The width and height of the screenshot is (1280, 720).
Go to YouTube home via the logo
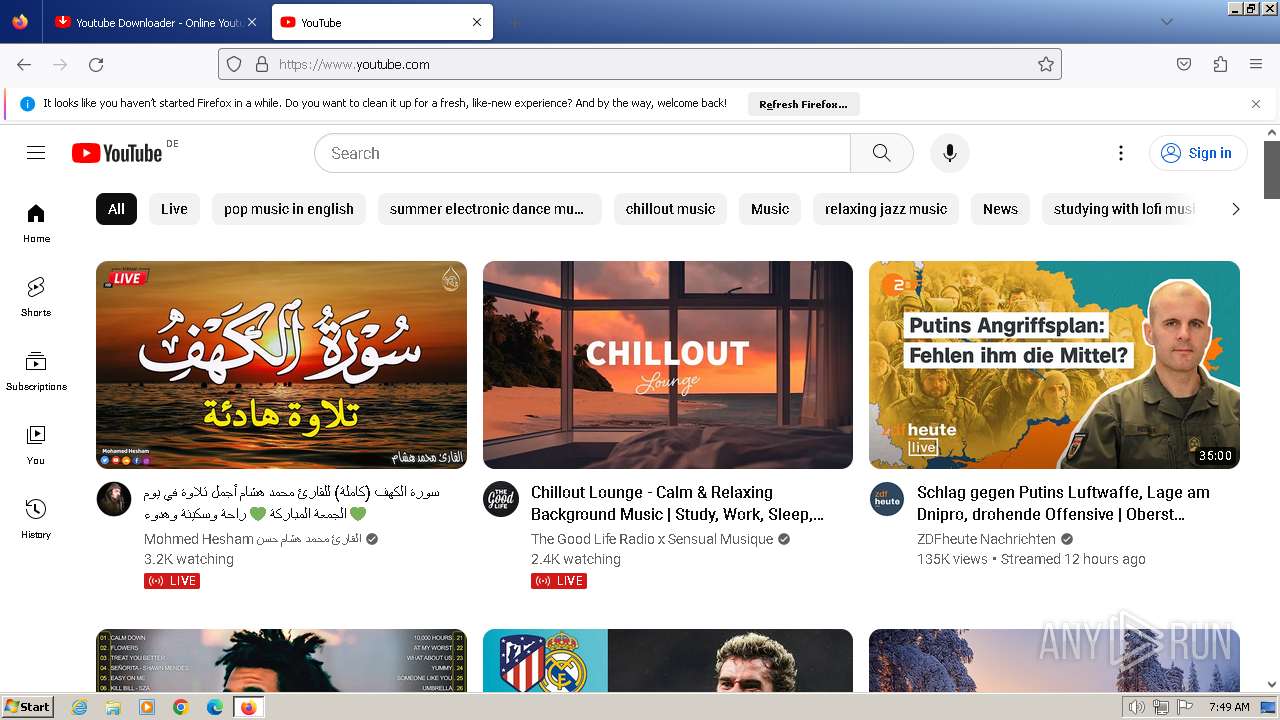click(x=117, y=153)
